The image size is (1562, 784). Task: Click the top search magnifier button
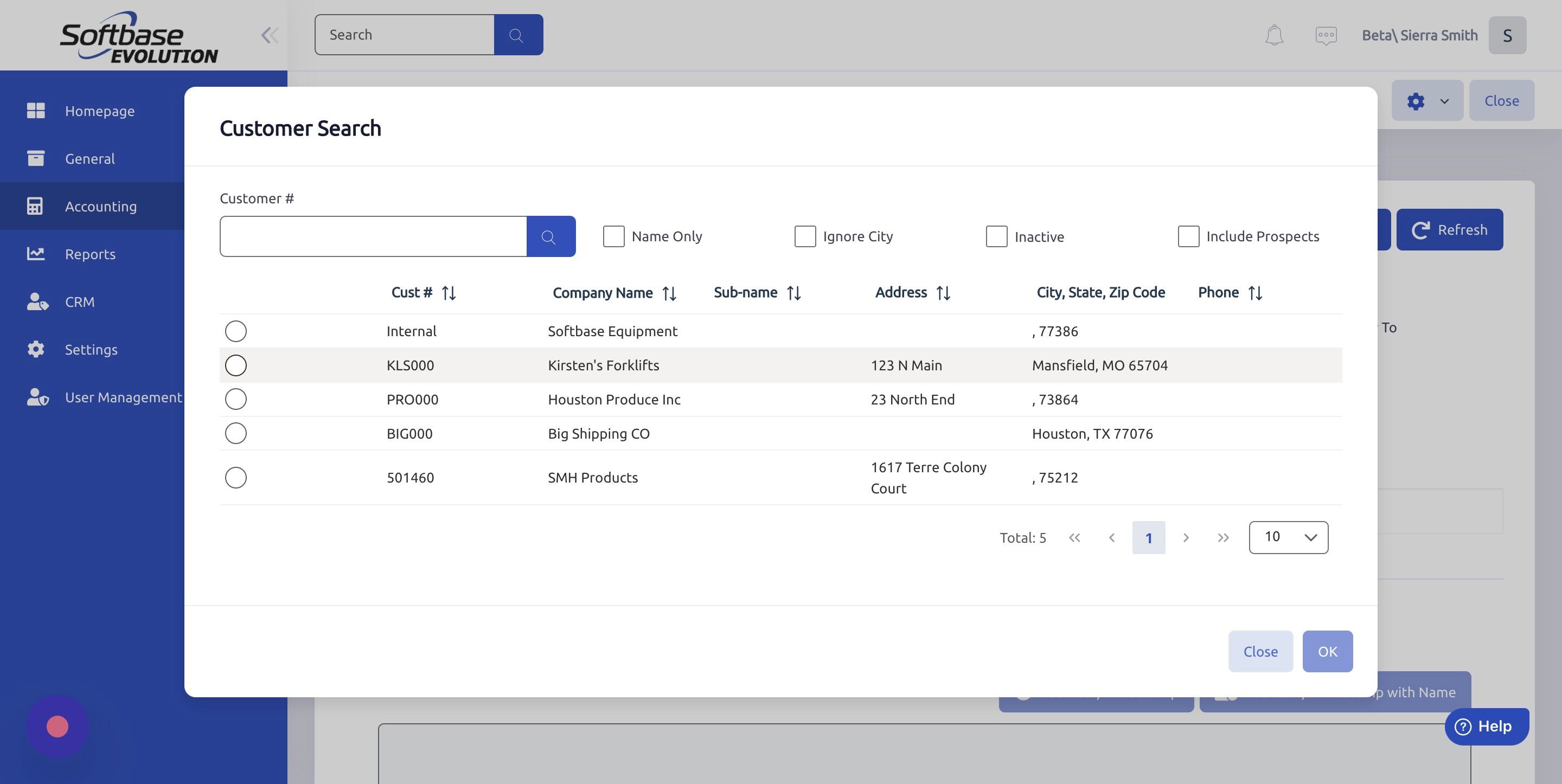518,35
